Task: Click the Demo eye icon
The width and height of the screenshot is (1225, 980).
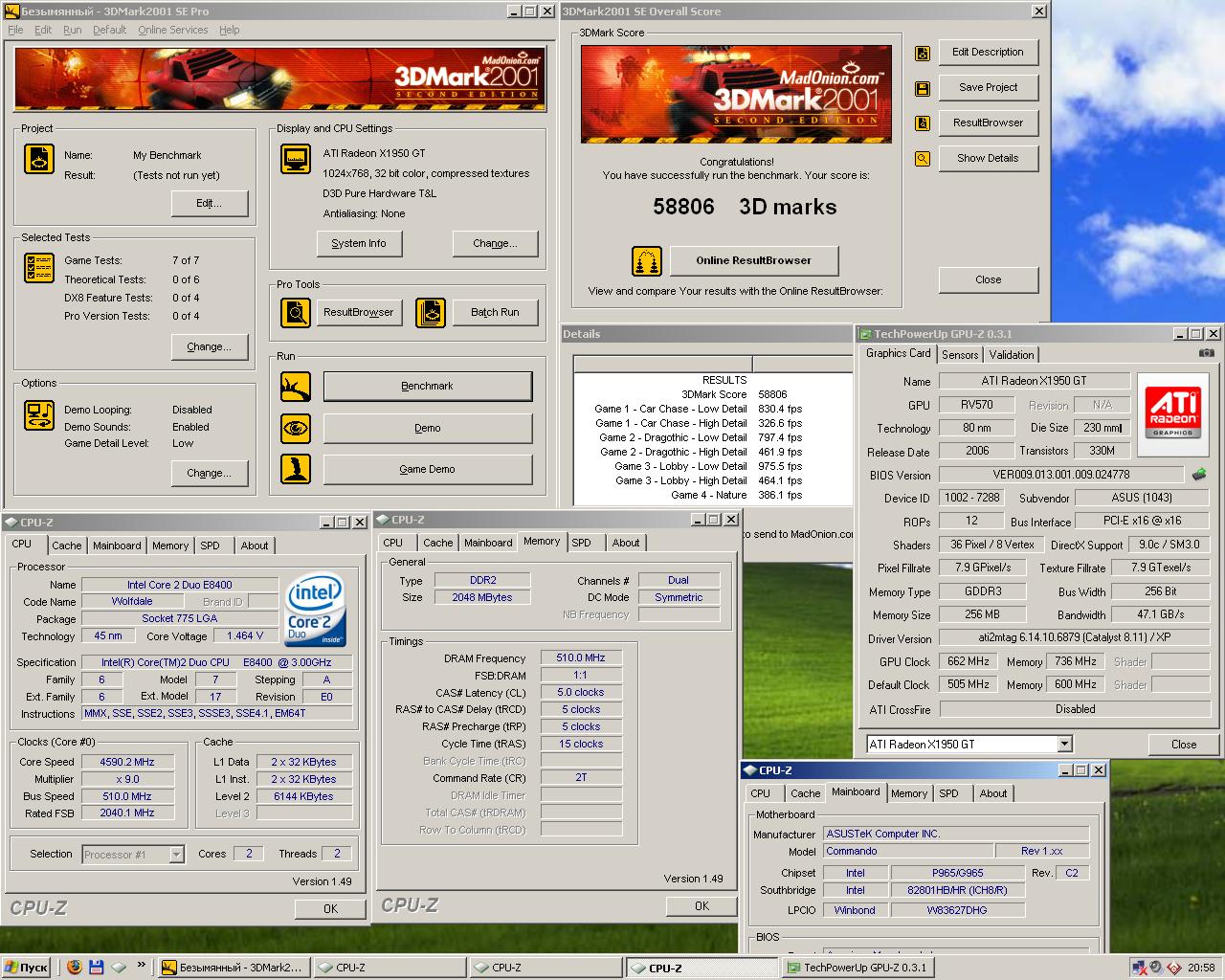Action: click(x=296, y=428)
